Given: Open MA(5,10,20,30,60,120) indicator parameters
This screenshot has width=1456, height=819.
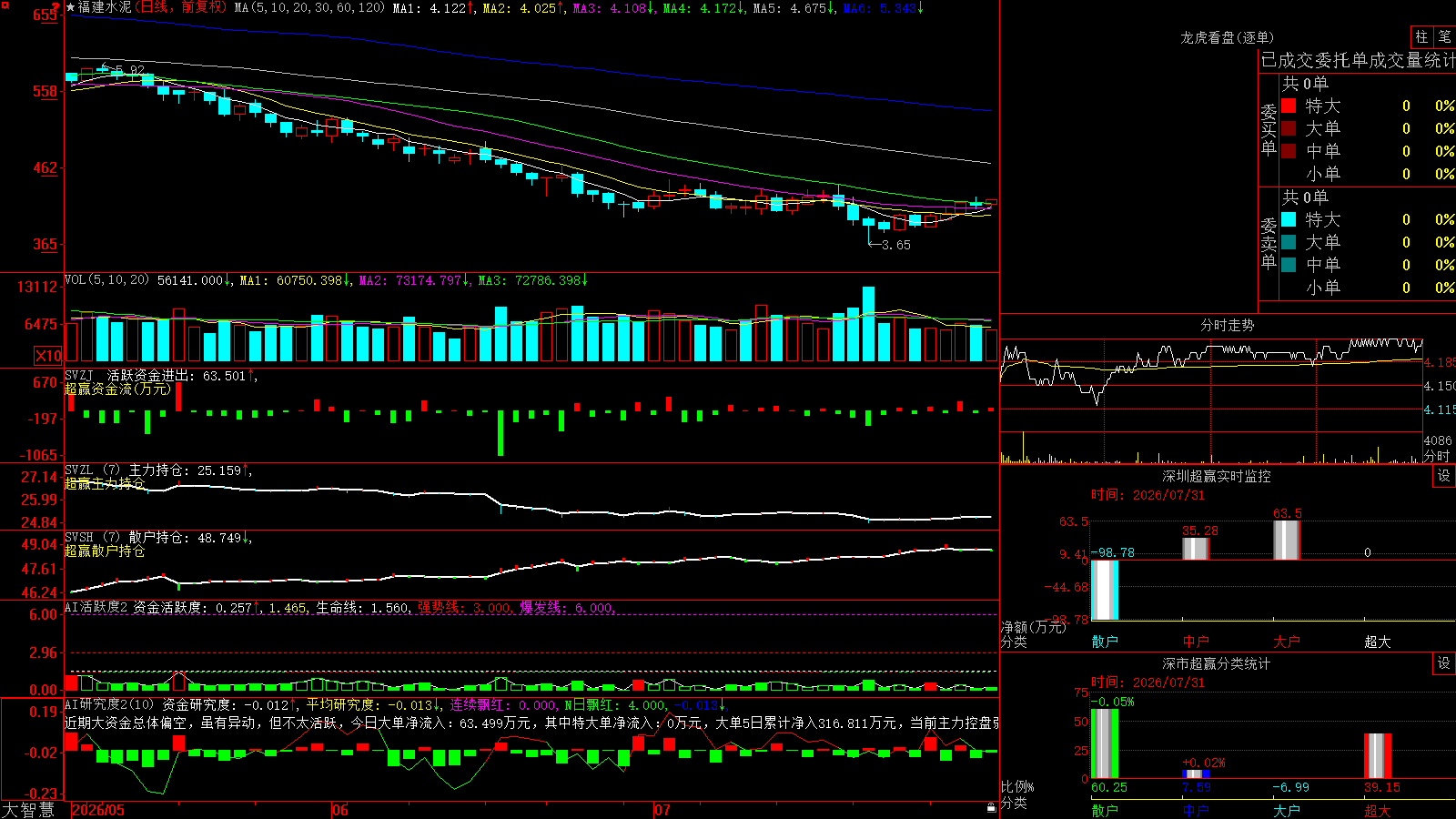Looking at the screenshot, I should point(309,7).
